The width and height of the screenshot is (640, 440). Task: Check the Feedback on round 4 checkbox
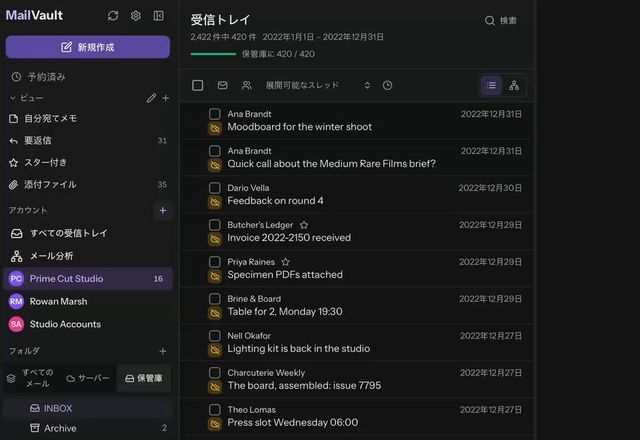[215, 188]
